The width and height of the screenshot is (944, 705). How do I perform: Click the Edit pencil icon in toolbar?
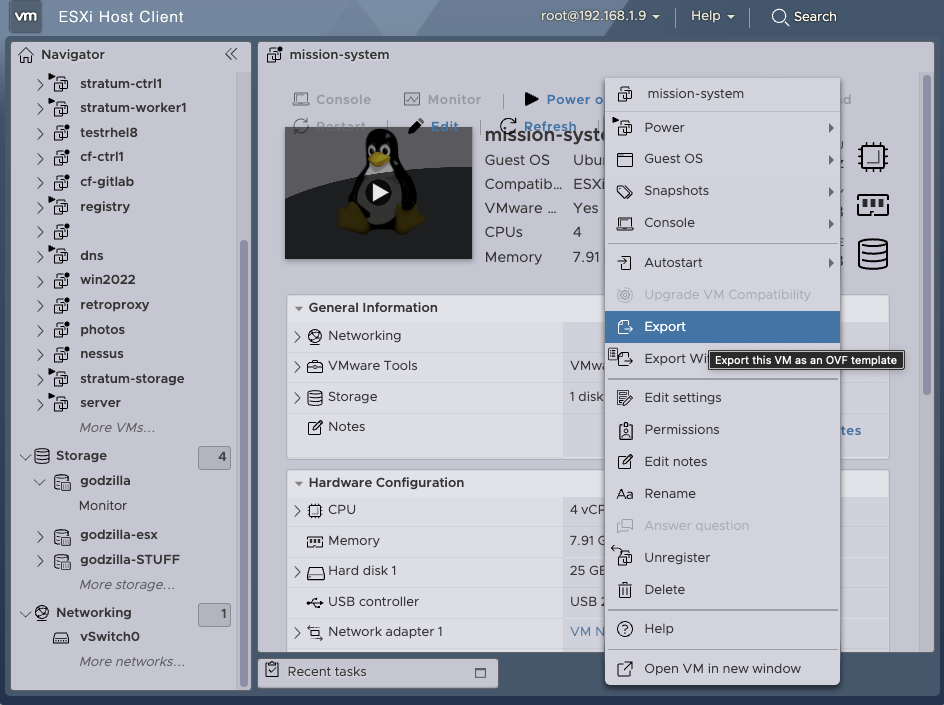pyautogui.click(x=416, y=126)
